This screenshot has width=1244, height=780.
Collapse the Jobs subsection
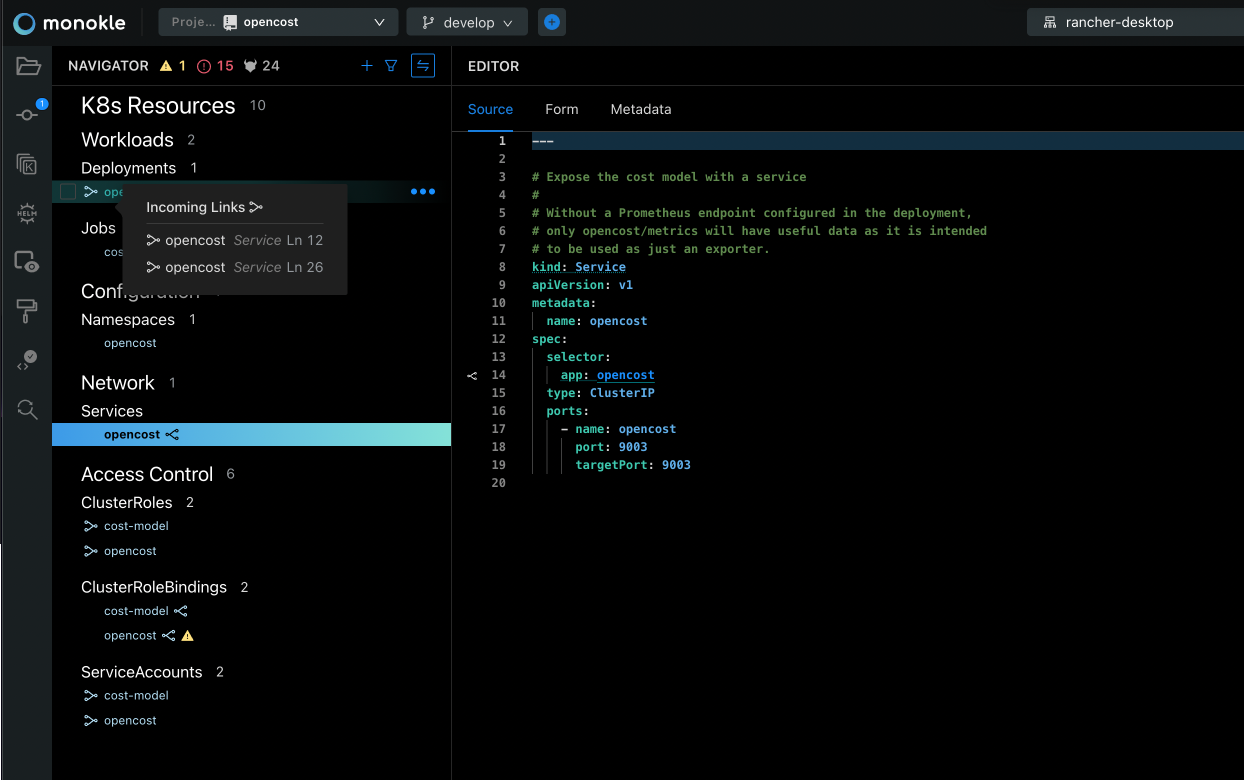98,228
